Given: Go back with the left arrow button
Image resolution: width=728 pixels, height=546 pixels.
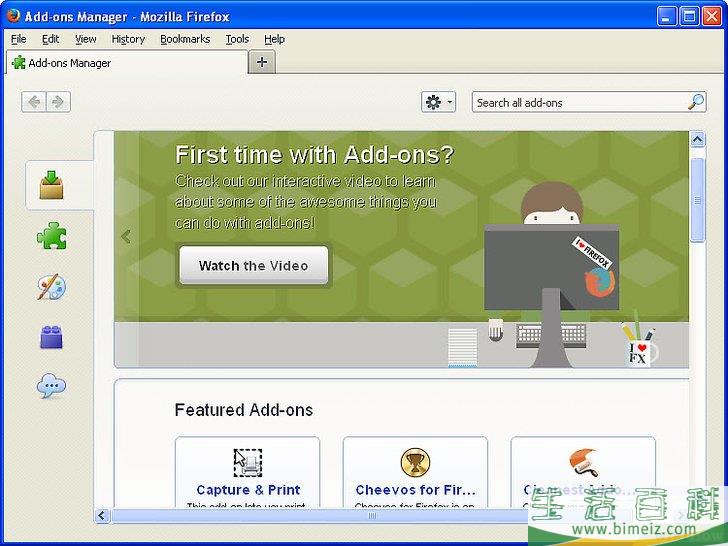Looking at the screenshot, I should [34, 102].
